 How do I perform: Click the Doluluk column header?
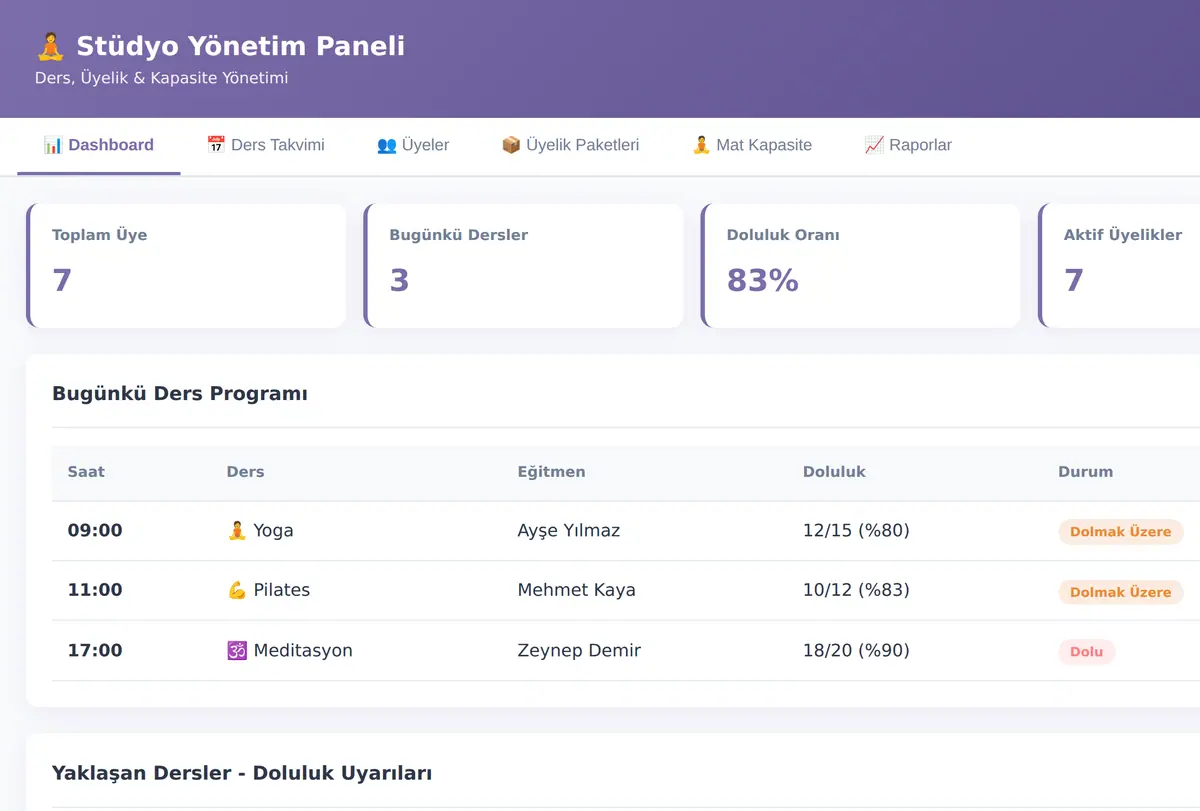tap(834, 472)
